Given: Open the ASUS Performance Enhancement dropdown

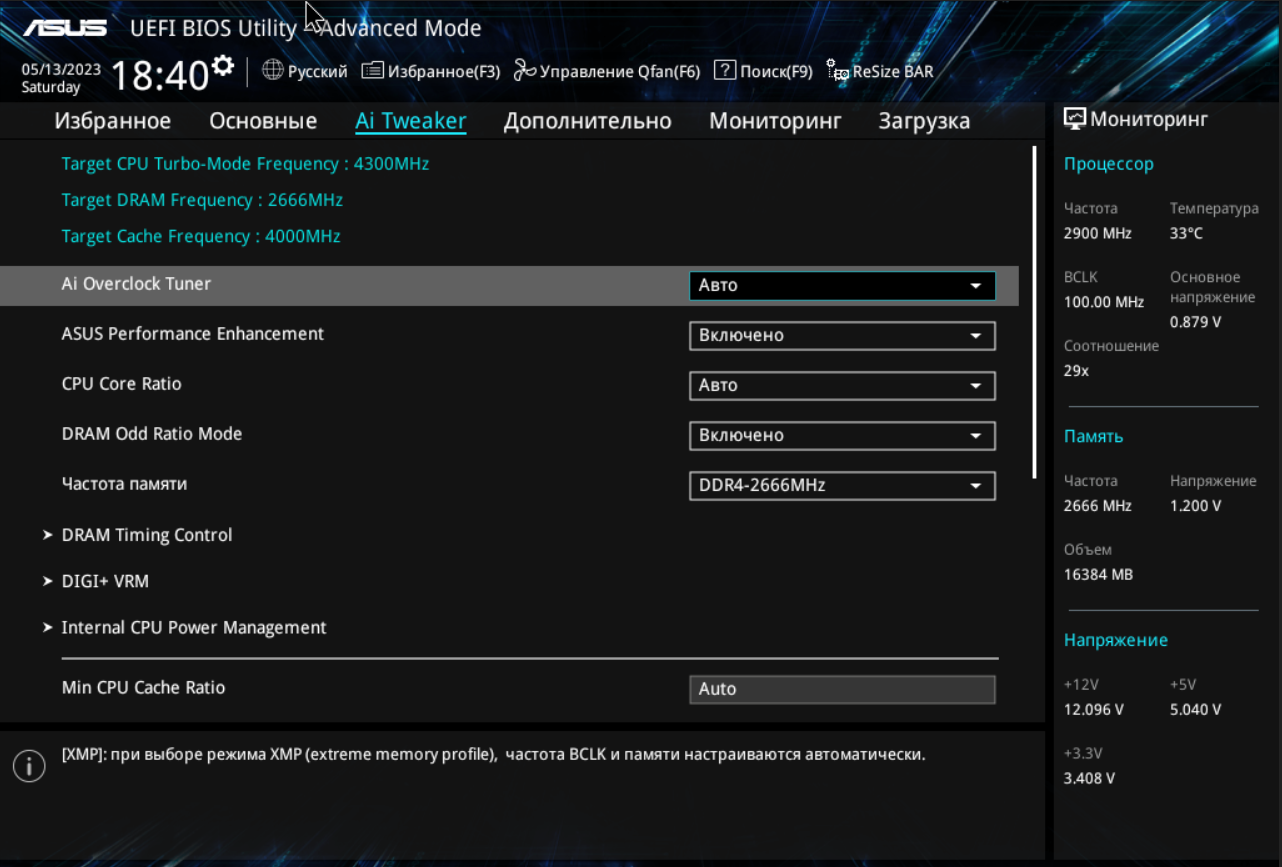Looking at the screenshot, I should 842,336.
